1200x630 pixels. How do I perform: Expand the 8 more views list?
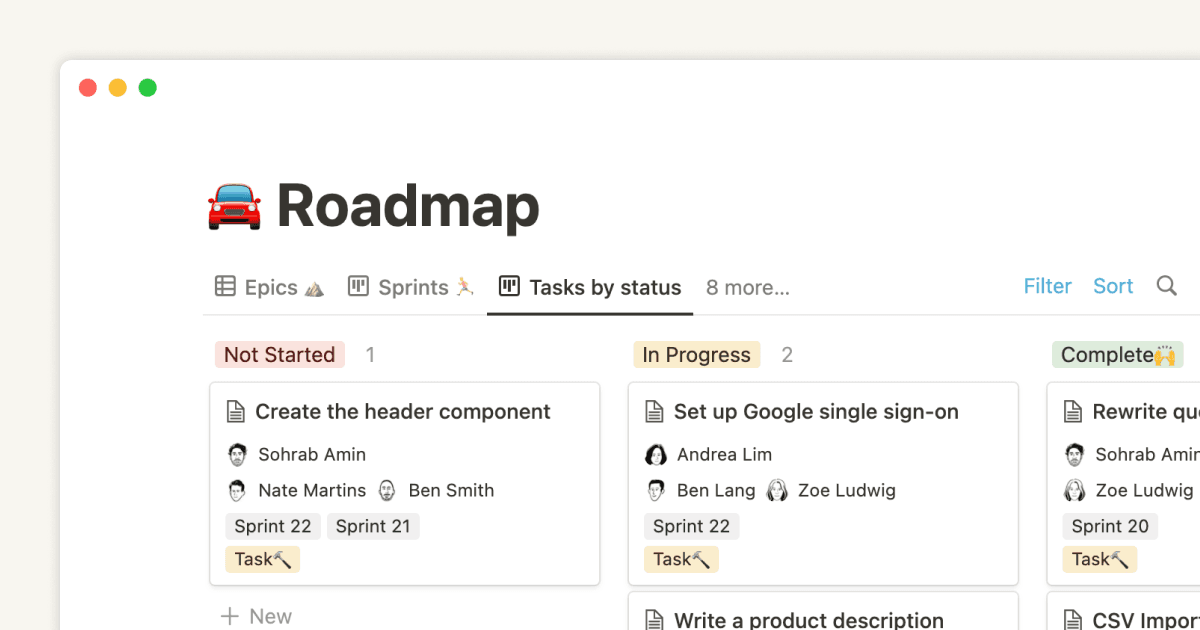pos(747,287)
